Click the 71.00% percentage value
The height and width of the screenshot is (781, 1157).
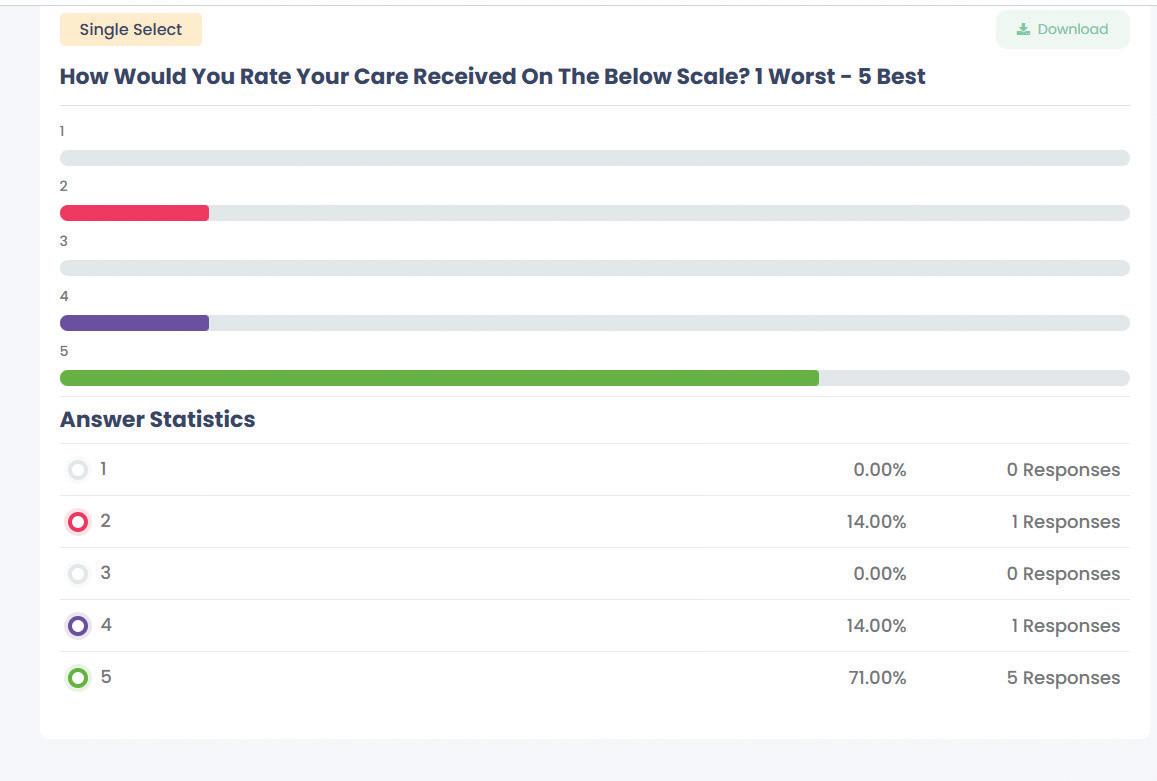point(876,678)
